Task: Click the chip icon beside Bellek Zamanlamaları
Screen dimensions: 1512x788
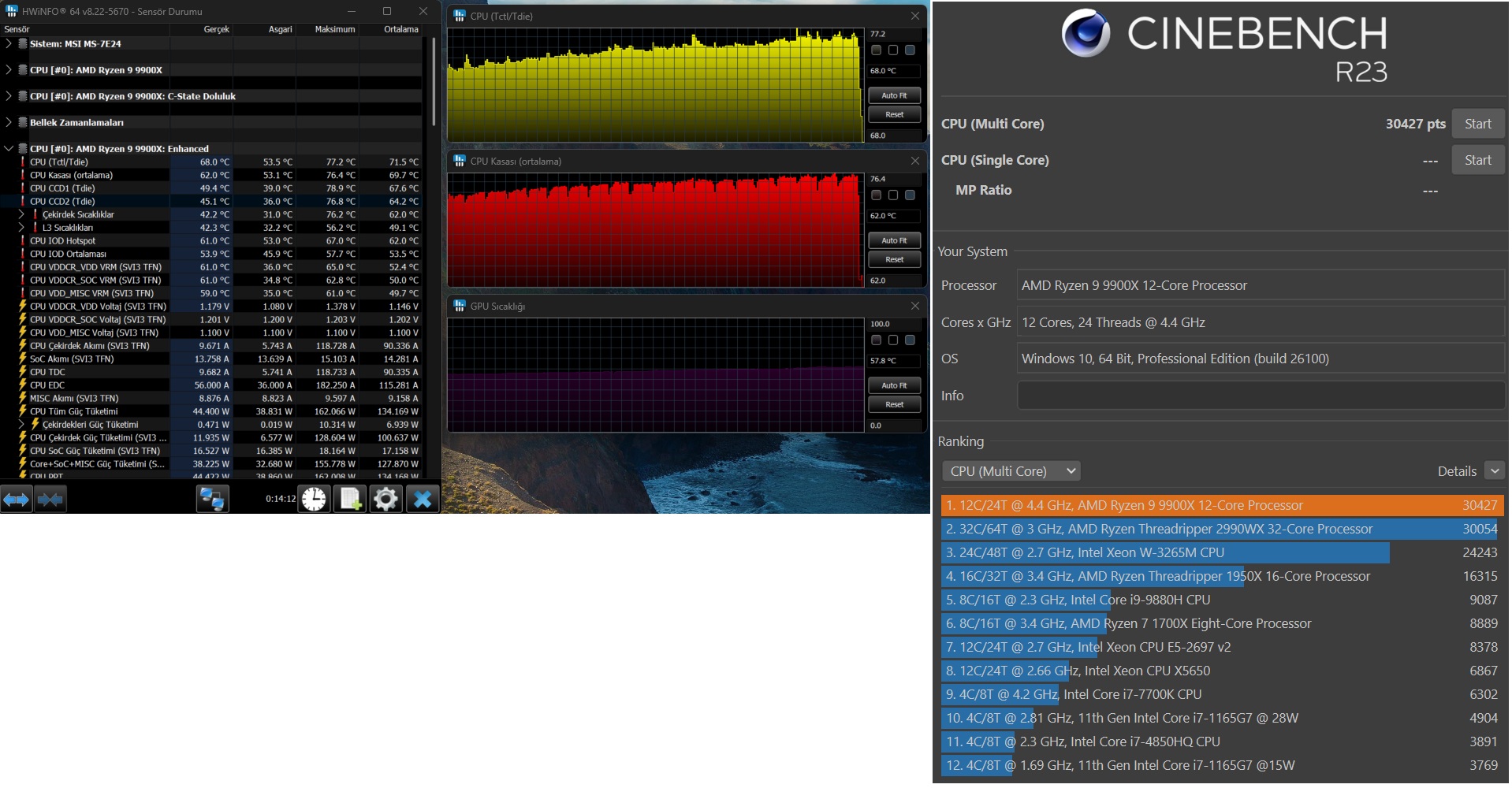Action: click(23, 122)
